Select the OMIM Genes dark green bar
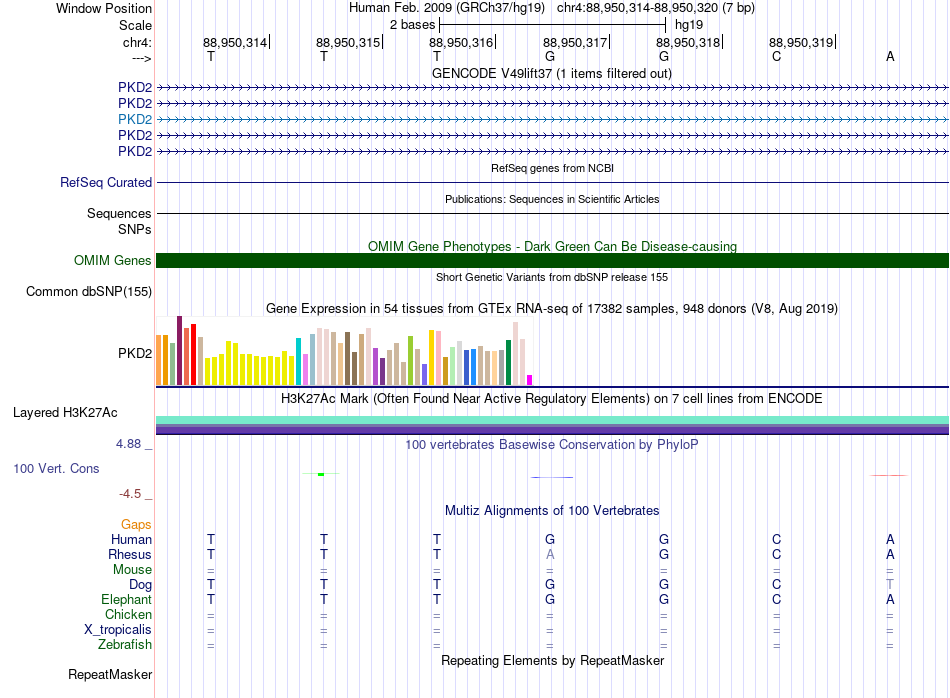Screen dimensions: 950x698 [x=552, y=261]
